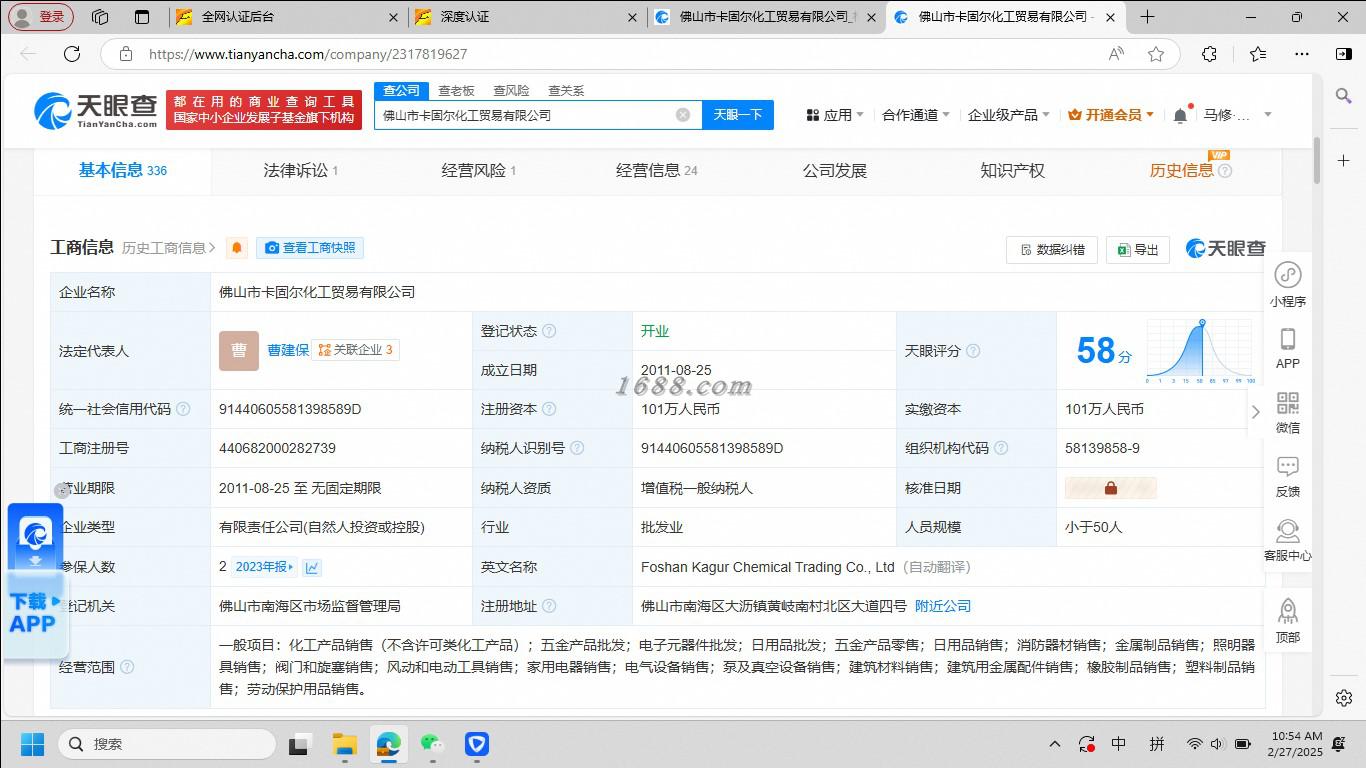Screen dimensions: 1366x768
Task: Open the 反馈 feedback icon
Action: point(1288,467)
